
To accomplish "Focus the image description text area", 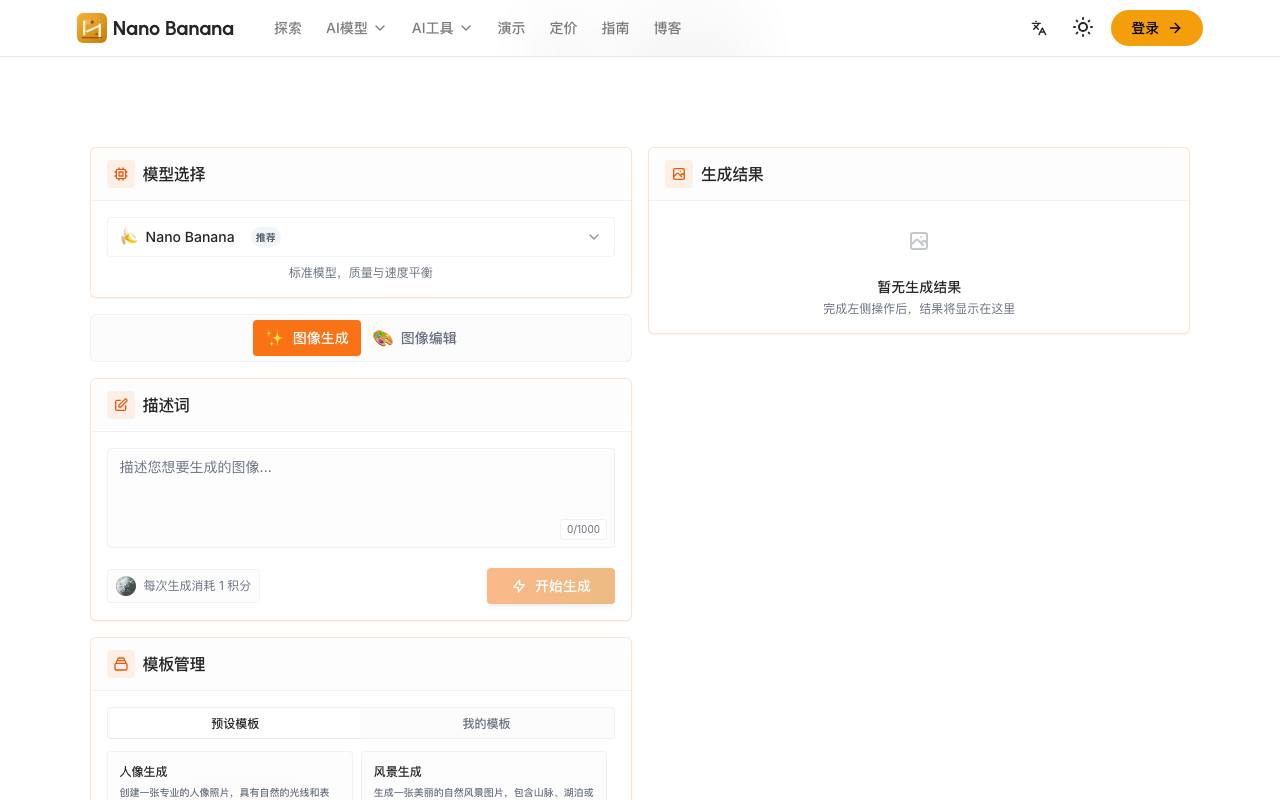I will [361, 498].
